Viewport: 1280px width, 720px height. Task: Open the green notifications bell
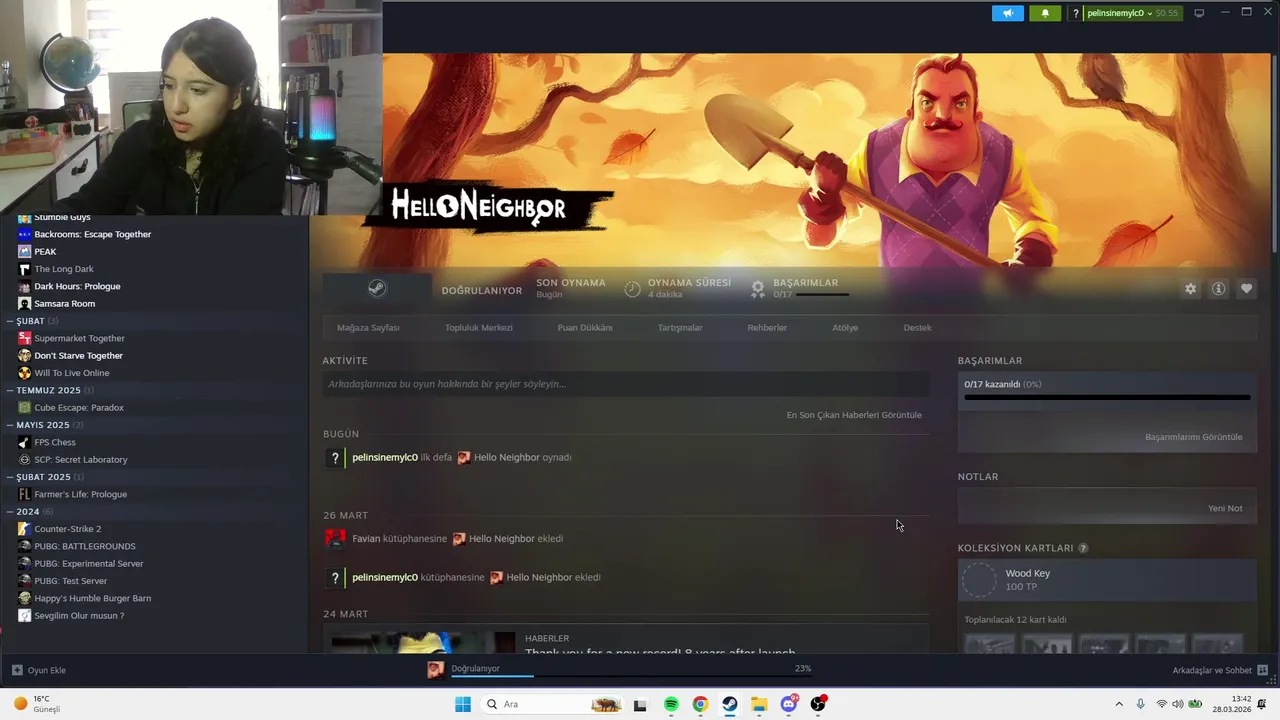click(1045, 13)
